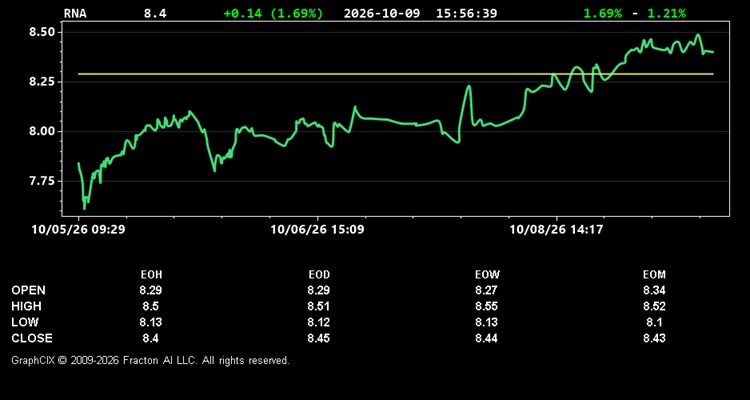The width and height of the screenshot is (750, 400).
Task: Click the EOW column header
Action: pyautogui.click(x=487, y=275)
